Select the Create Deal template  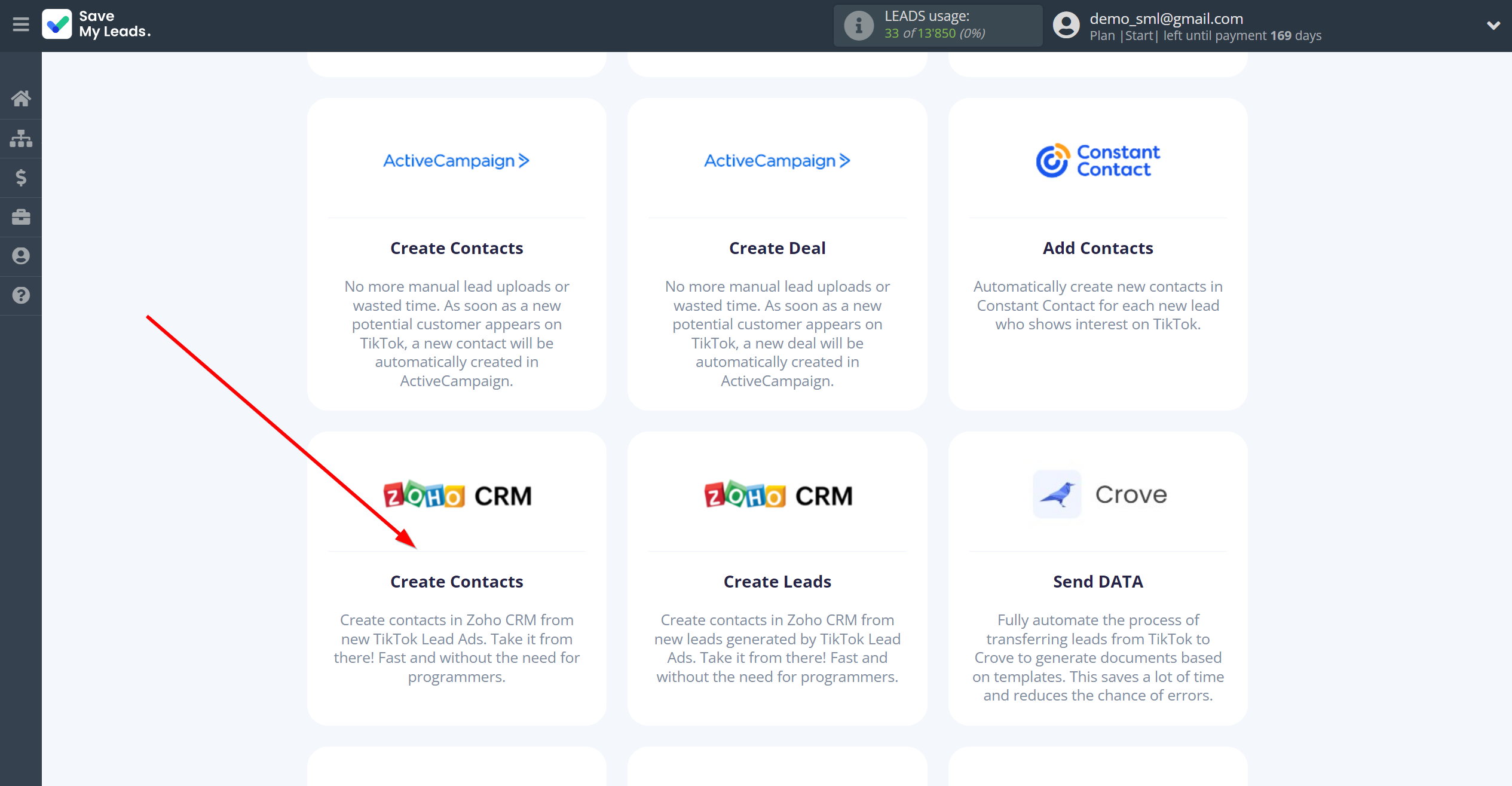pos(777,248)
